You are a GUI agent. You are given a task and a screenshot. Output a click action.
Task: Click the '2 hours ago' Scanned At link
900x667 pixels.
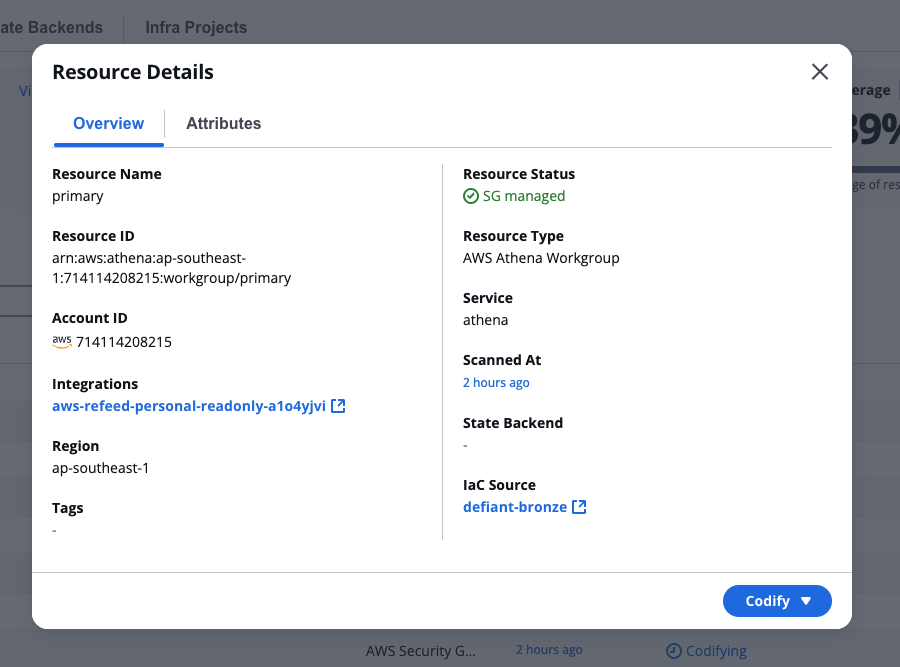pos(496,383)
